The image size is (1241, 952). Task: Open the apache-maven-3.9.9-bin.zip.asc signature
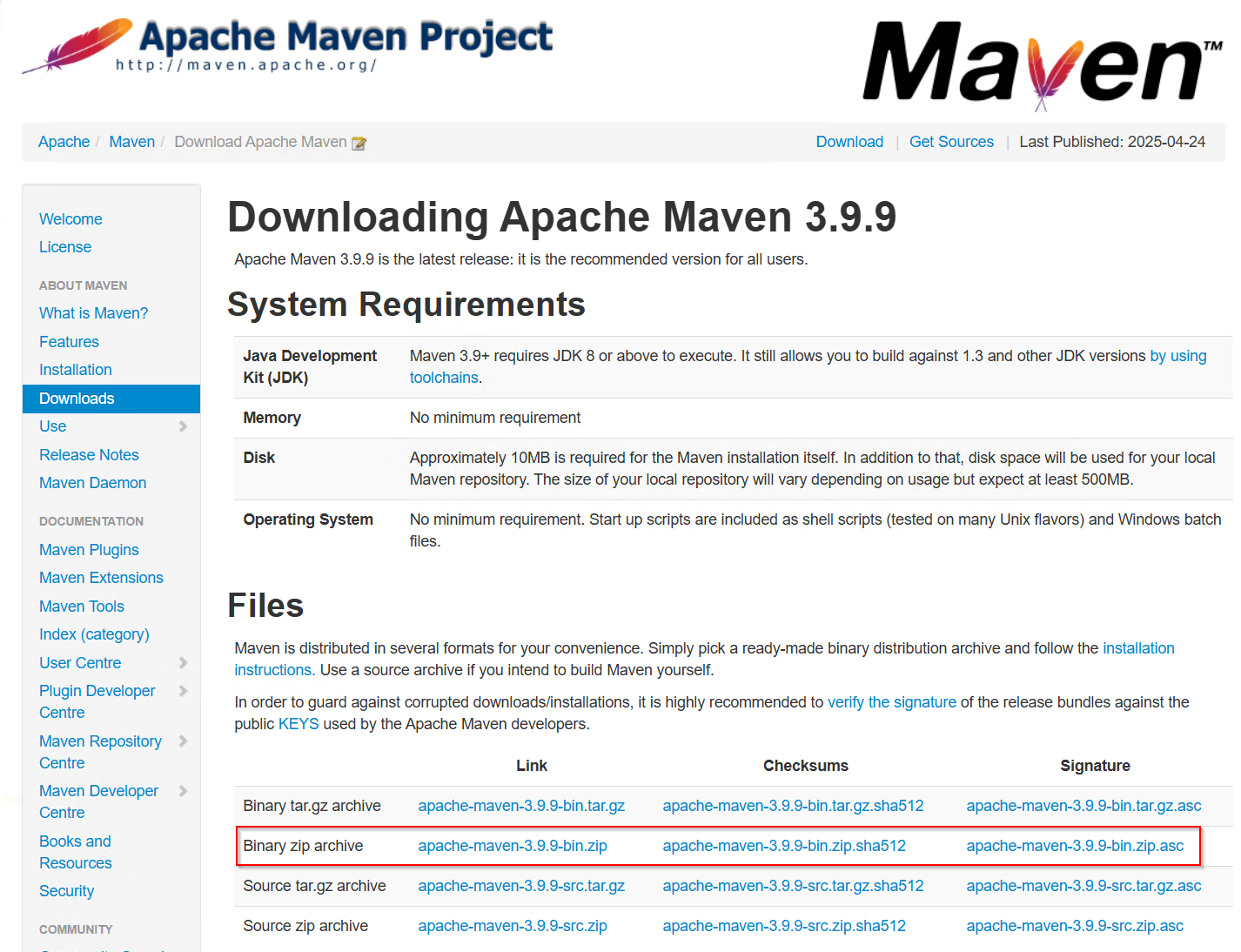click(1075, 846)
